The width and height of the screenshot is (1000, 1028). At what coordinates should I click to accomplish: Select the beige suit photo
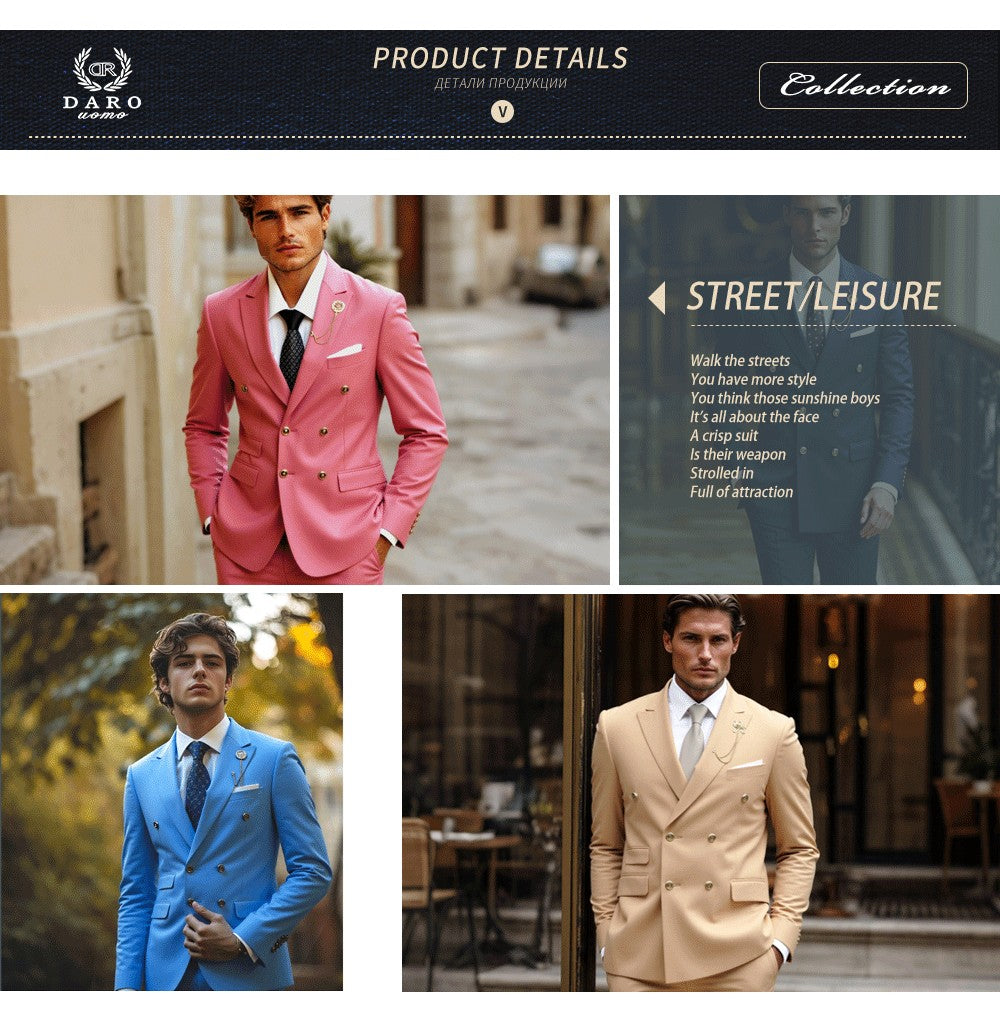point(701,793)
